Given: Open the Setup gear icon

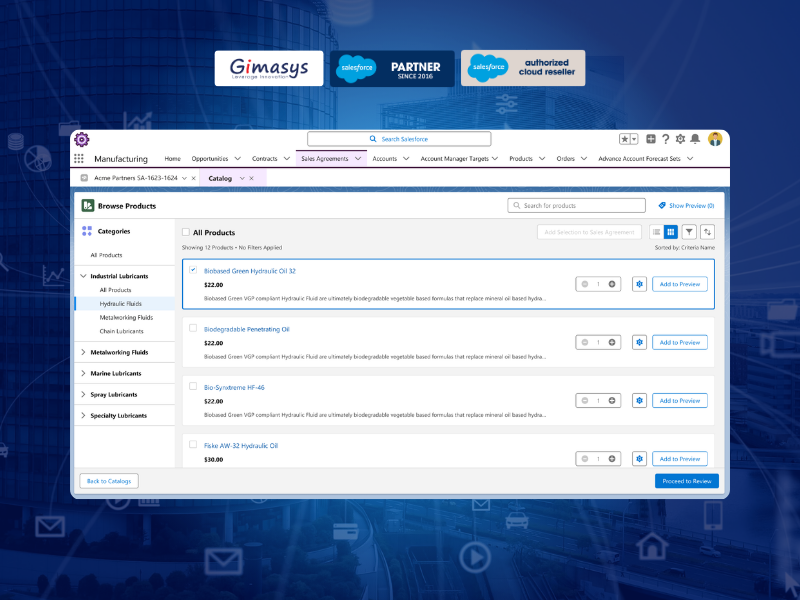Looking at the screenshot, I should pos(680,139).
